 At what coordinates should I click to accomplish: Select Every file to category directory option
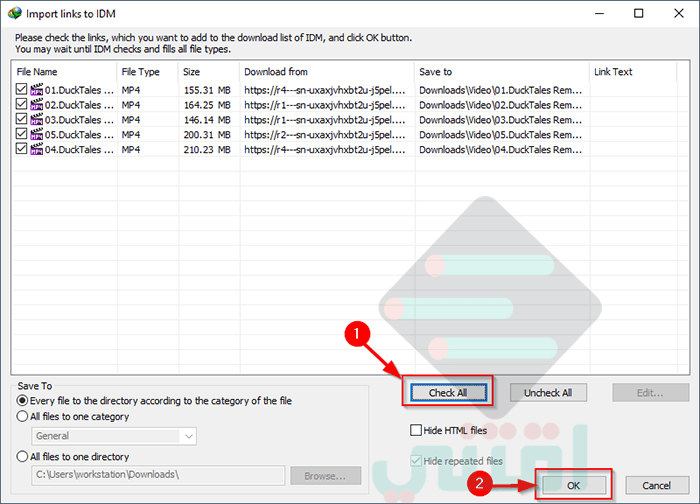coord(22,400)
